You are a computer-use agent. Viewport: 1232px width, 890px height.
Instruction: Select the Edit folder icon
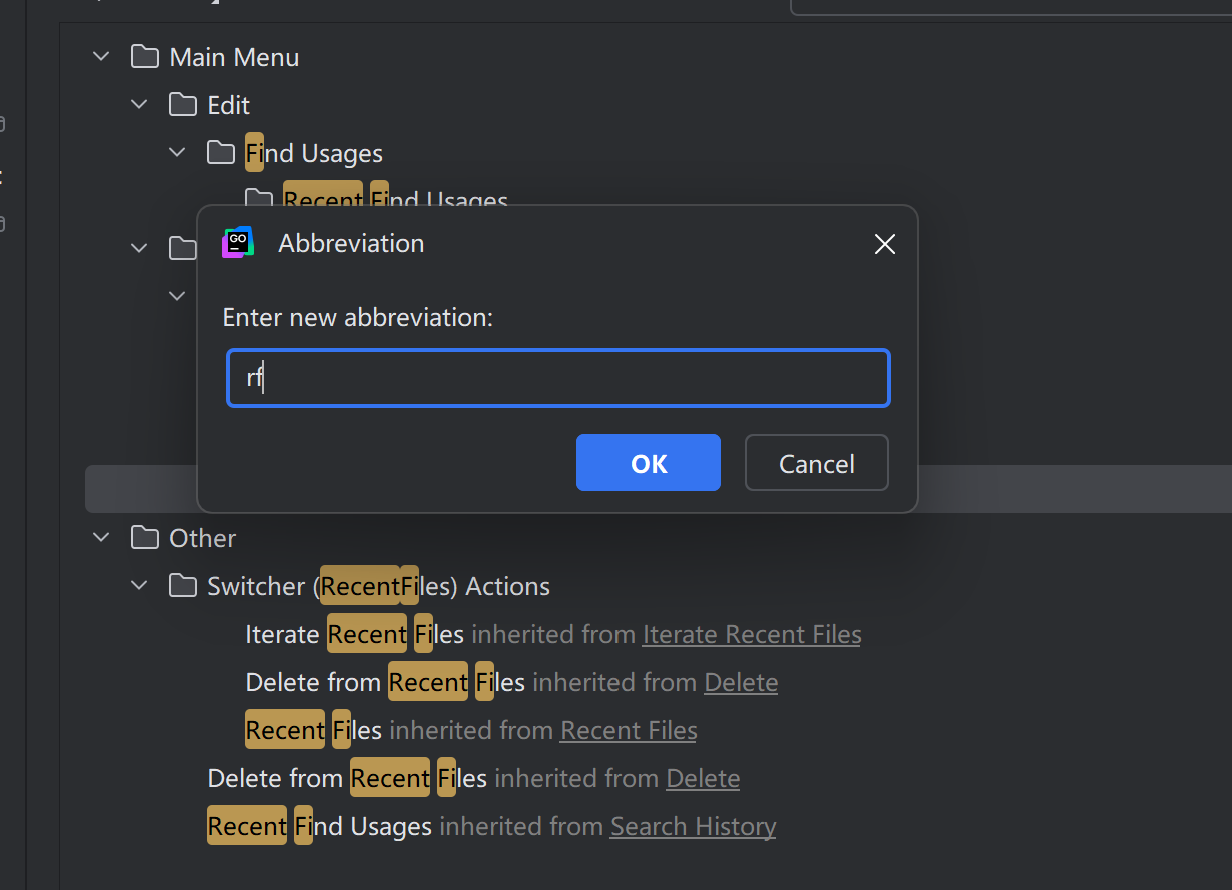click(183, 105)
